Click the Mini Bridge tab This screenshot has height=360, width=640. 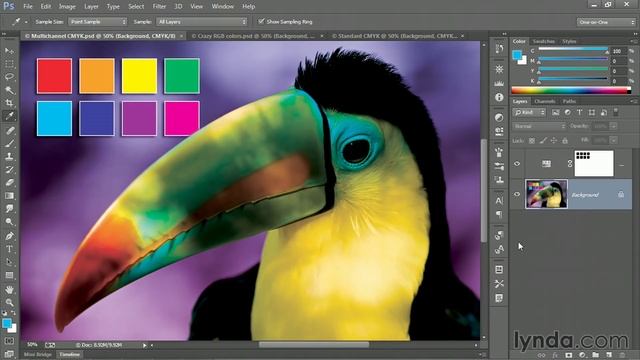pyautogui.click(x=38, y=355)
